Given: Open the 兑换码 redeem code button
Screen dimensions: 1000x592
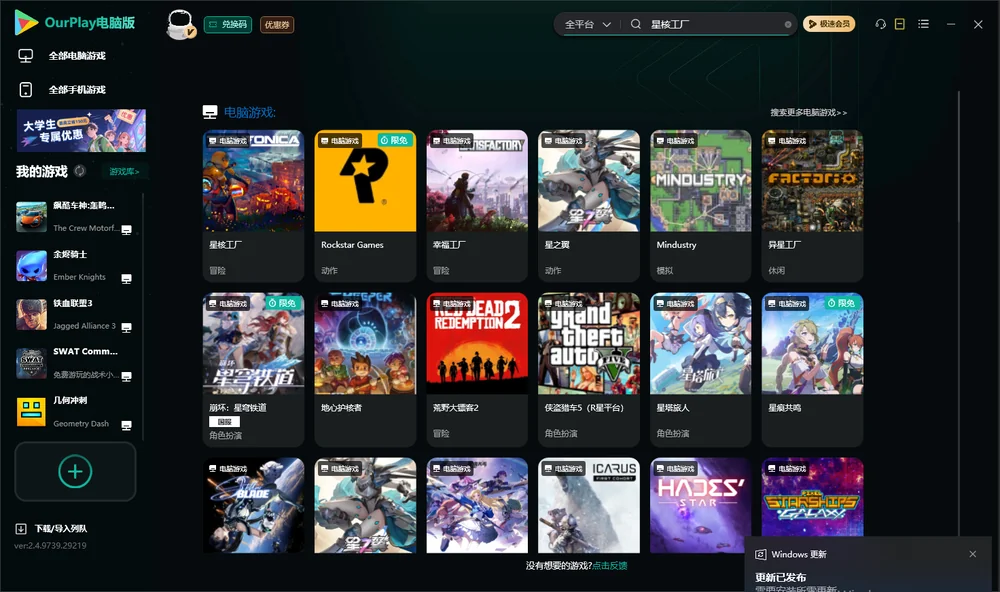Looking at the screenshot, I should point(228,24).
